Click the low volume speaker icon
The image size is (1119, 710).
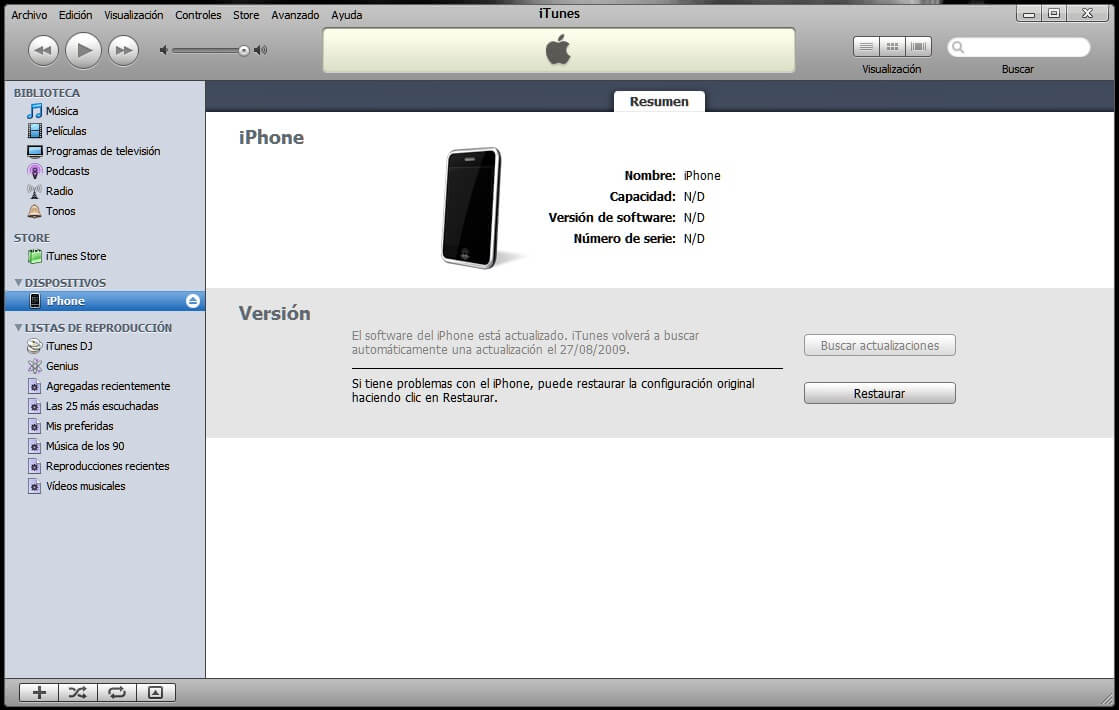[x=164, y=50]
